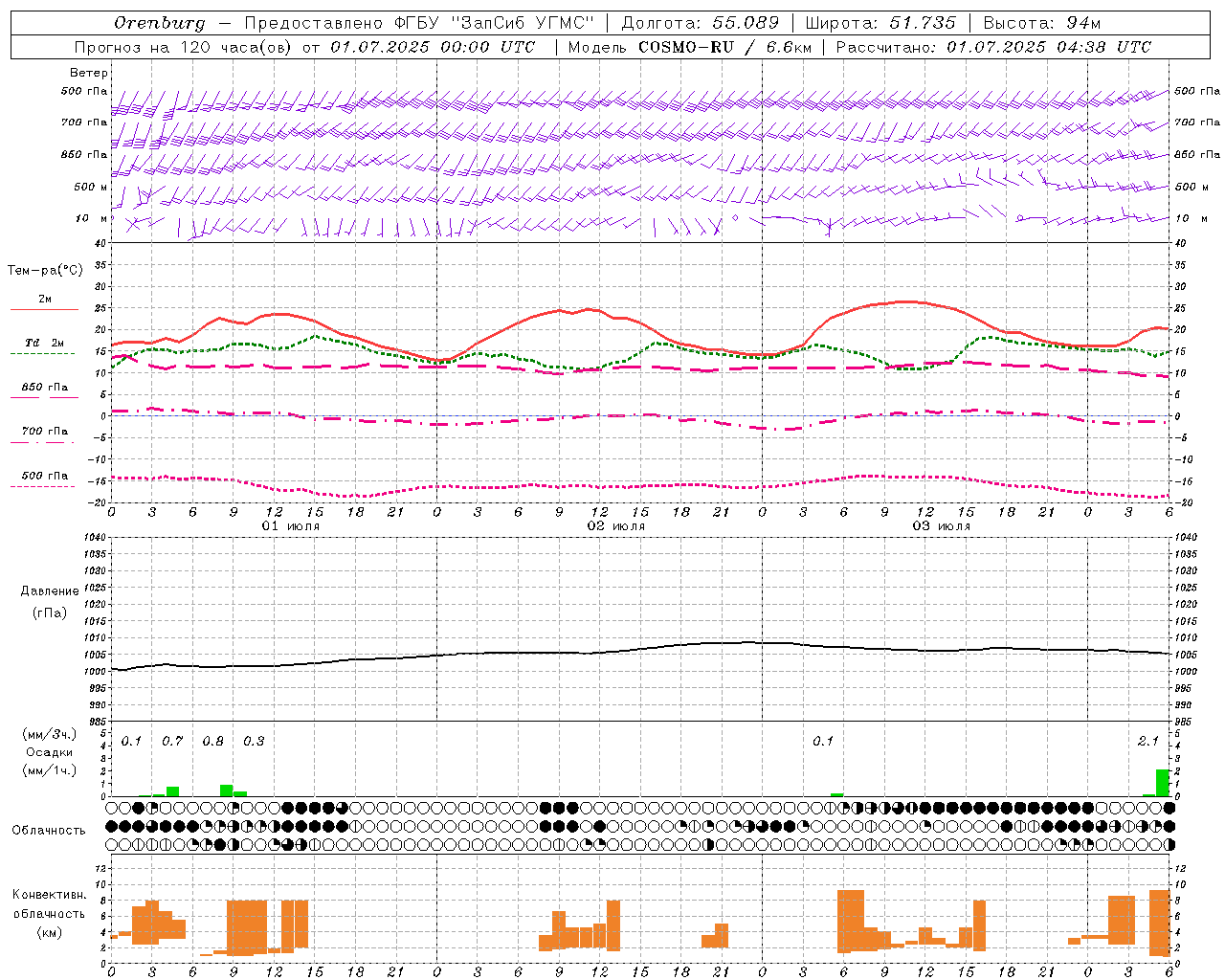Screen dimensions: 1225x980
Task: Select the 0.8 precipitation amount
Action: (x=212, y=741)
